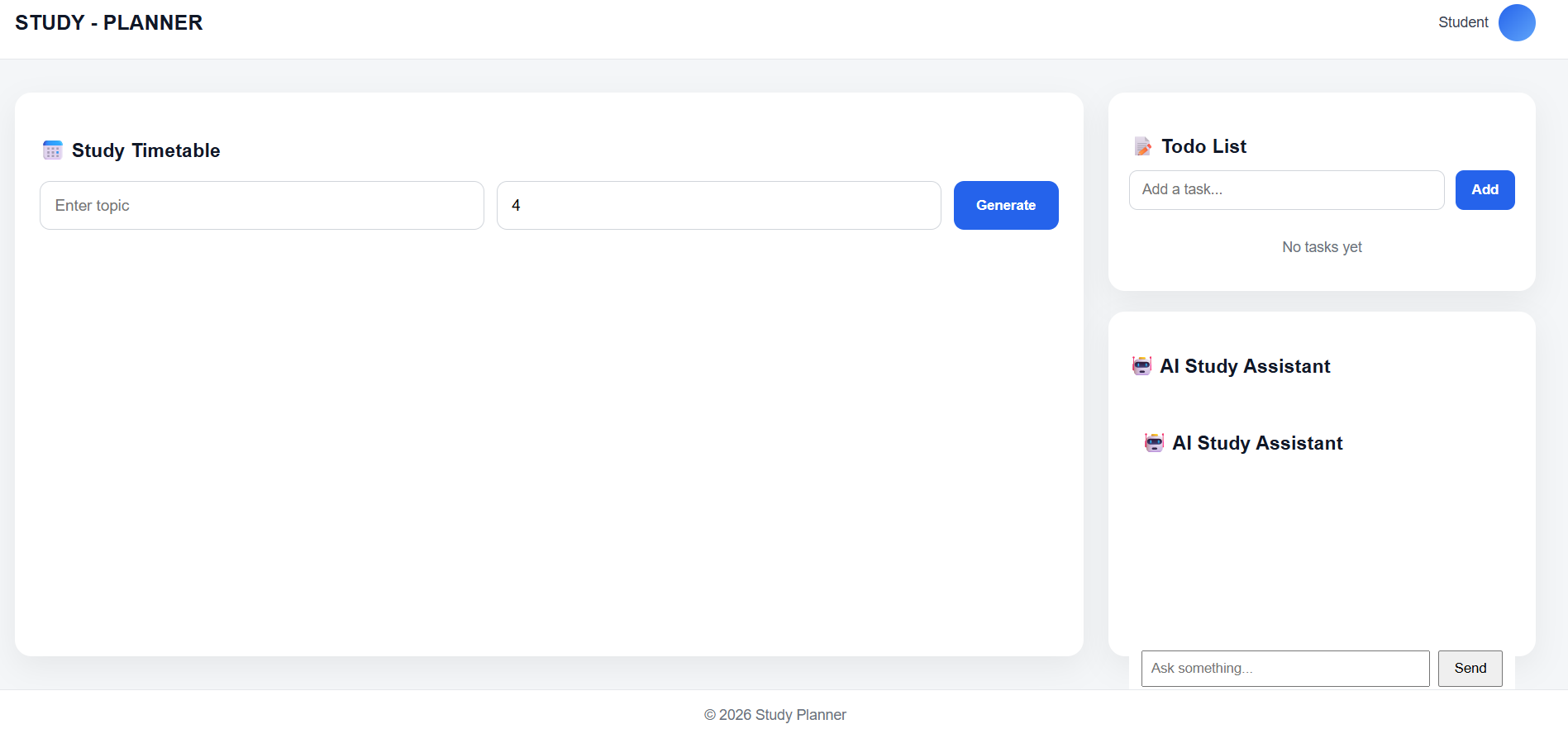
Task: Click the robot icon in AI Study Assistant header
Action: click(x=1142, y=365)
